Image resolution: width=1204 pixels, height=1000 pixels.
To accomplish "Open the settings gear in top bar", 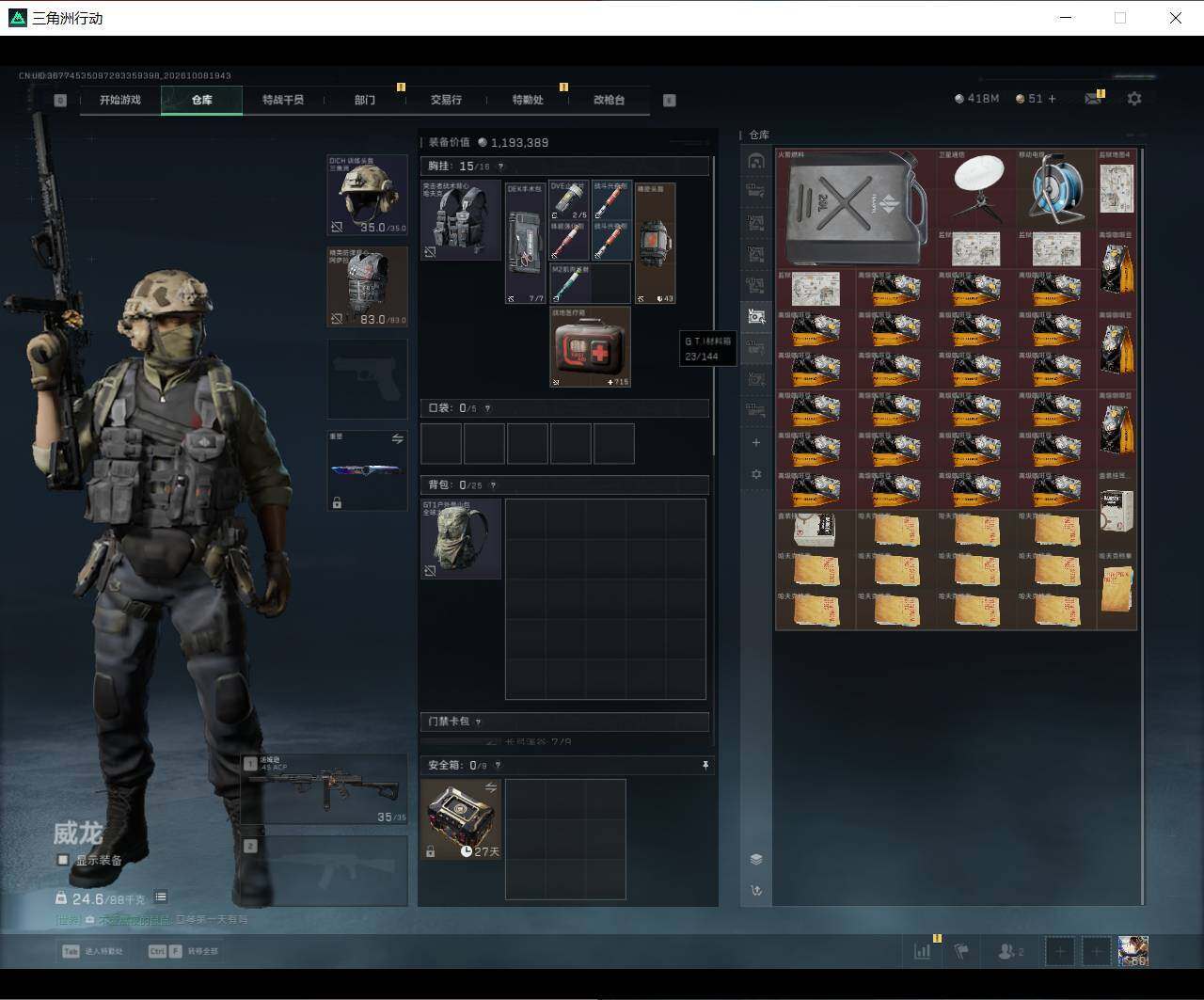I will (x=1134, y=99).
